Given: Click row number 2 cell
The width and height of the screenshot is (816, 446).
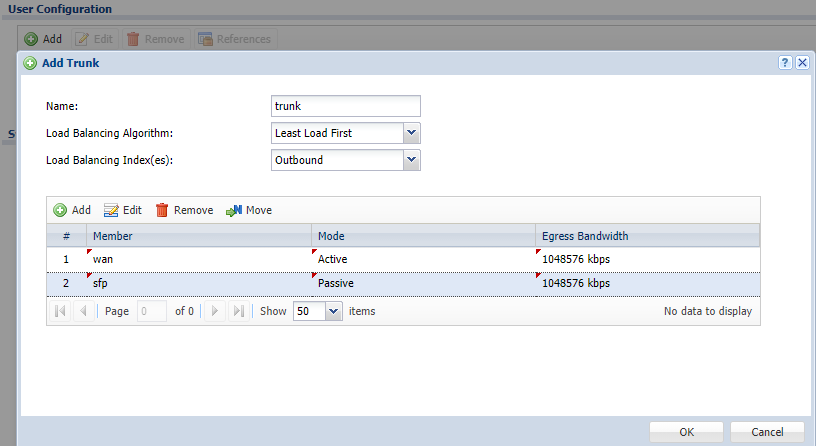Looking at the screenshot, I should pos(67,284).
